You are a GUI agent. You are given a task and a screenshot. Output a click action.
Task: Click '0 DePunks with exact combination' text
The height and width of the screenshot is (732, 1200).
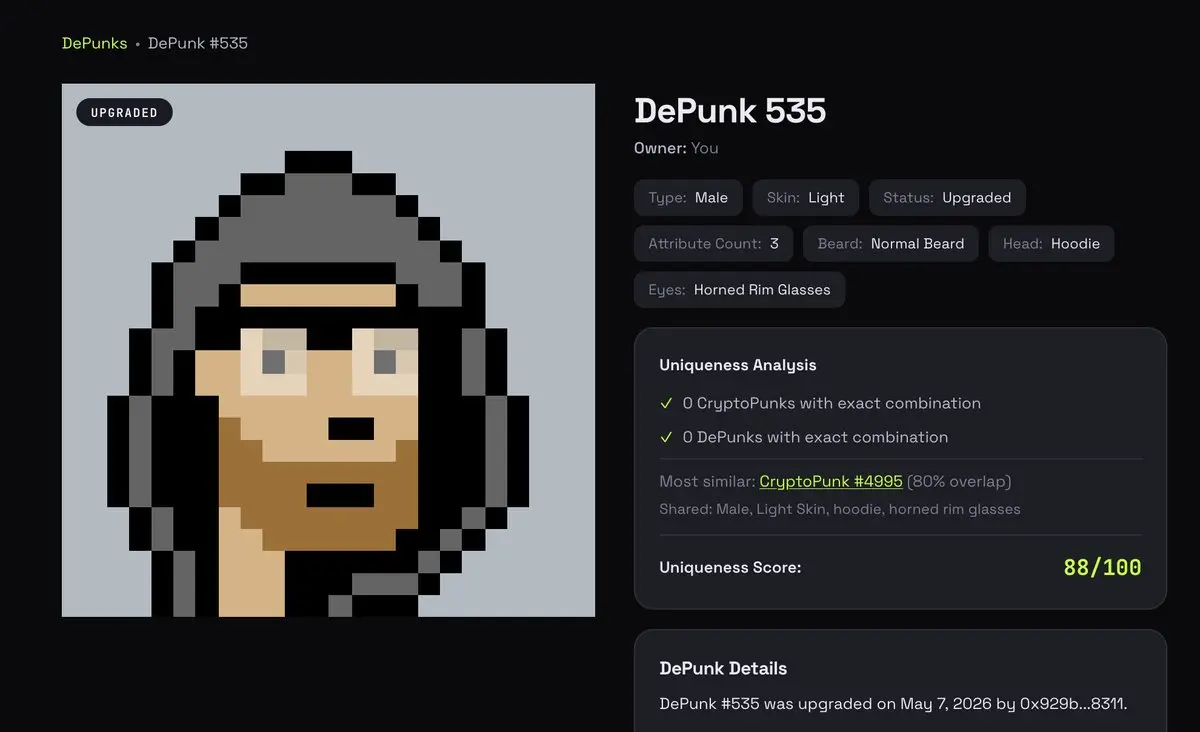[x=816, y=437]
